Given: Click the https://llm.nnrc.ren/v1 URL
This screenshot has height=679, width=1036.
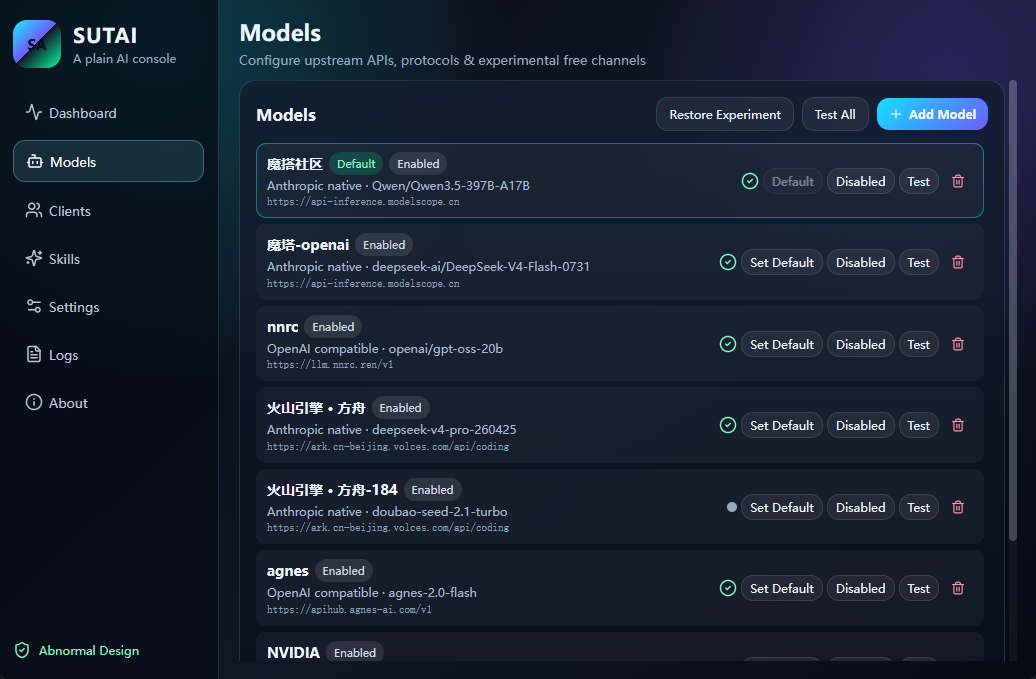Looking at the screenshot, I should [330, 365].
